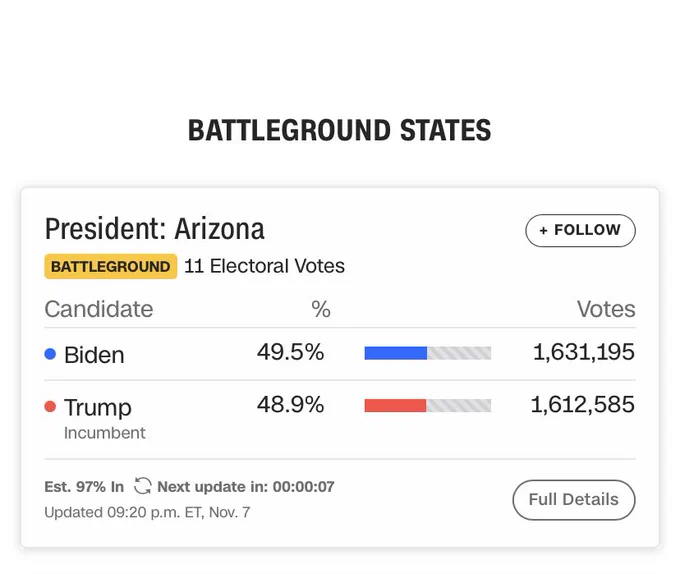Viewport: 680px width, 574px height.
Task: Click Biden's 1,631,195 vote count
Action: tap(584, 352)
